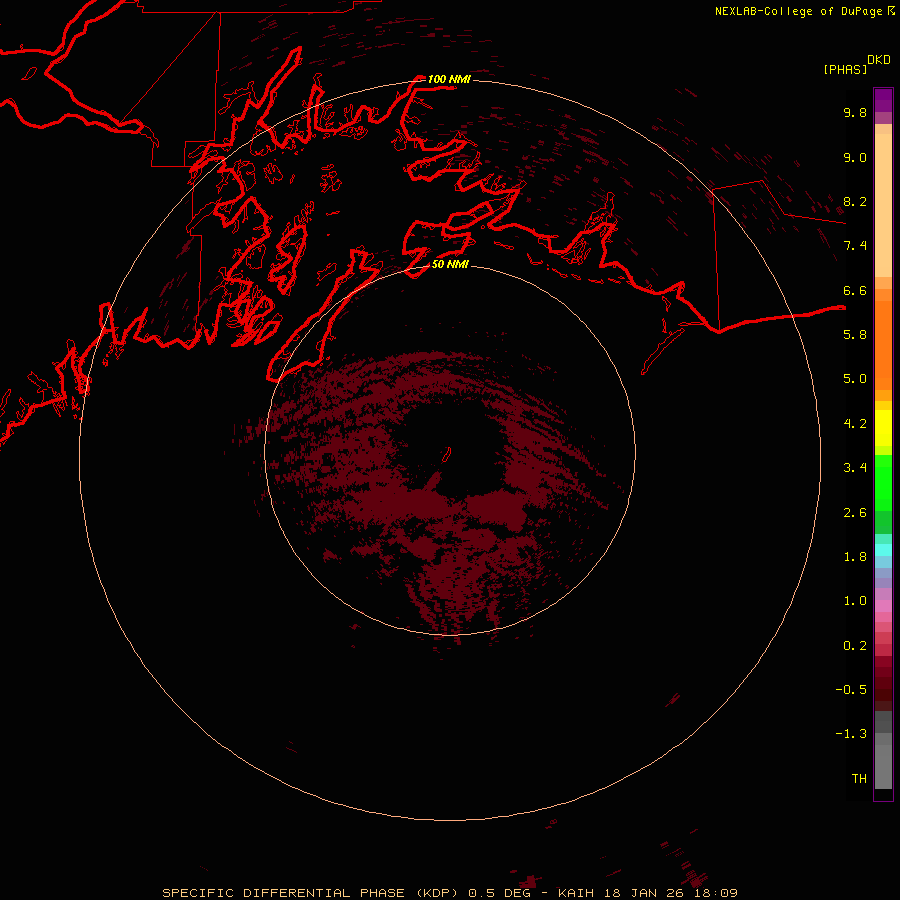Screen dimensions: 900x900
Task: Click the 2.6 scale value
Action: [x=855, y=513]
